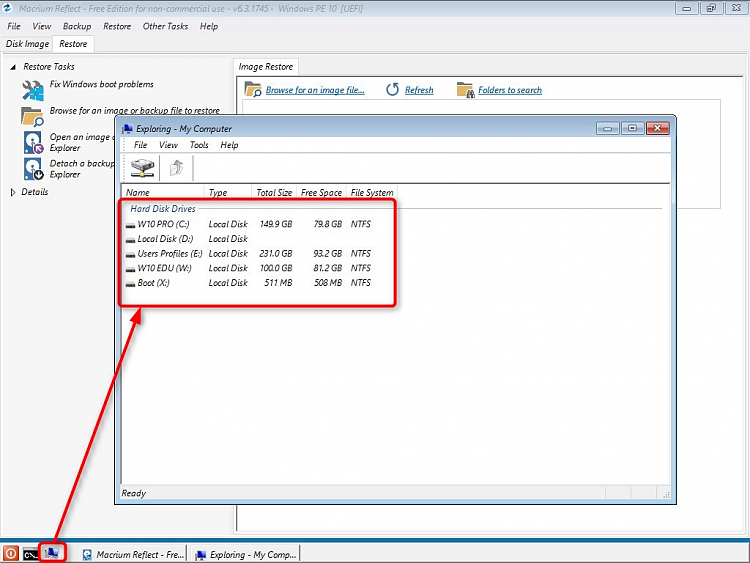Open the Restore menu

(117, 26)
